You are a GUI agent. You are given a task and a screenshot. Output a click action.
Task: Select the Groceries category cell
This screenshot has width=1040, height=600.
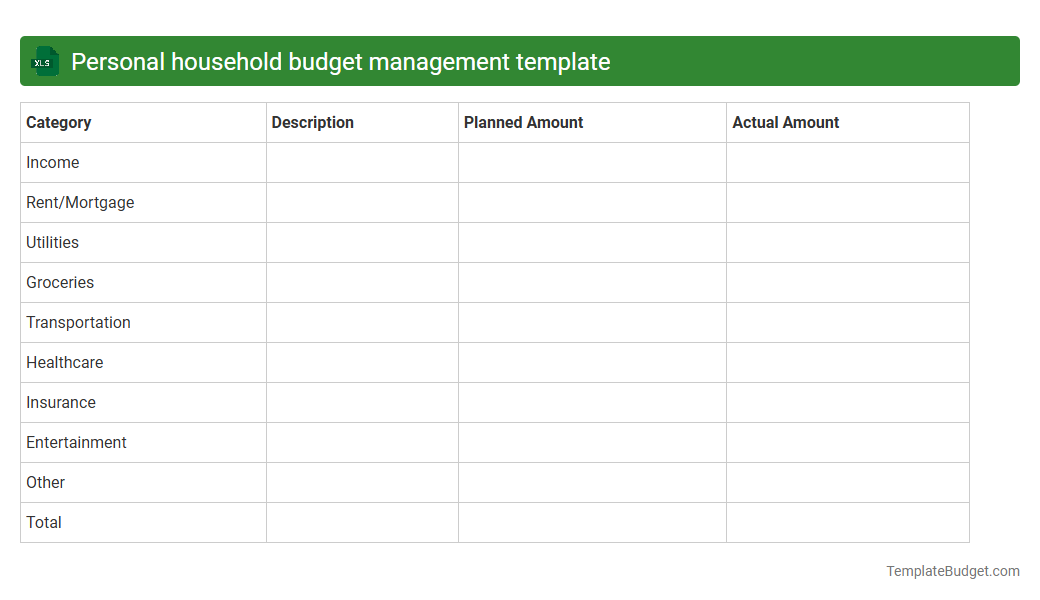[x=60, y=282]
